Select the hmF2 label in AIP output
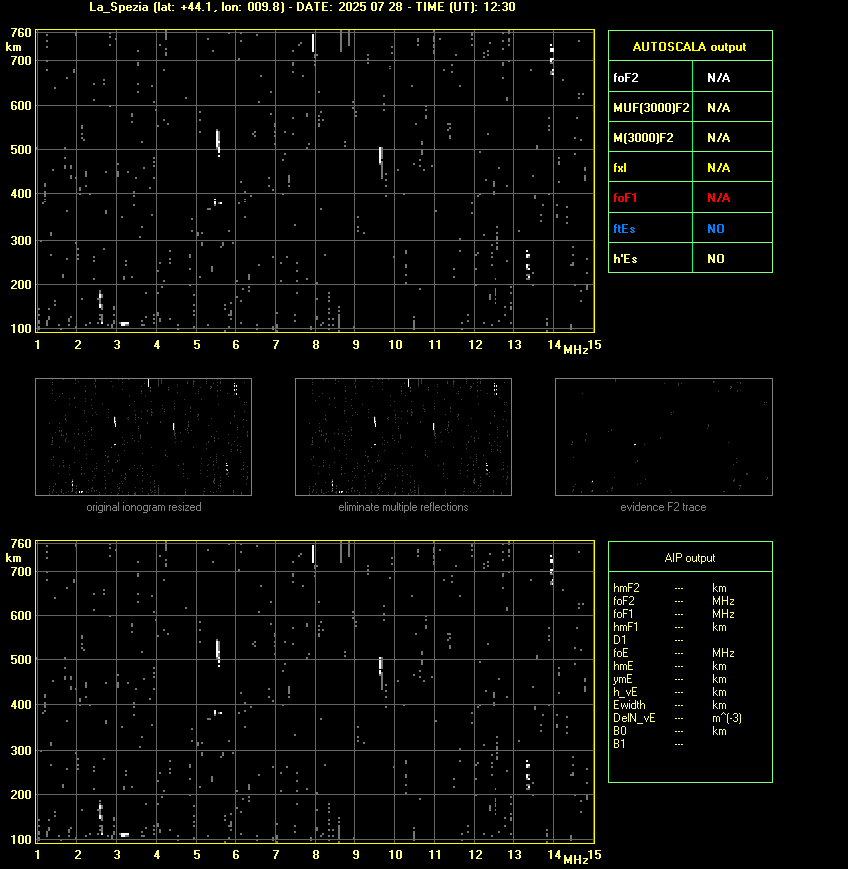Image resolution: width=848 pixels, height=869 pixels. coord(627,588)
